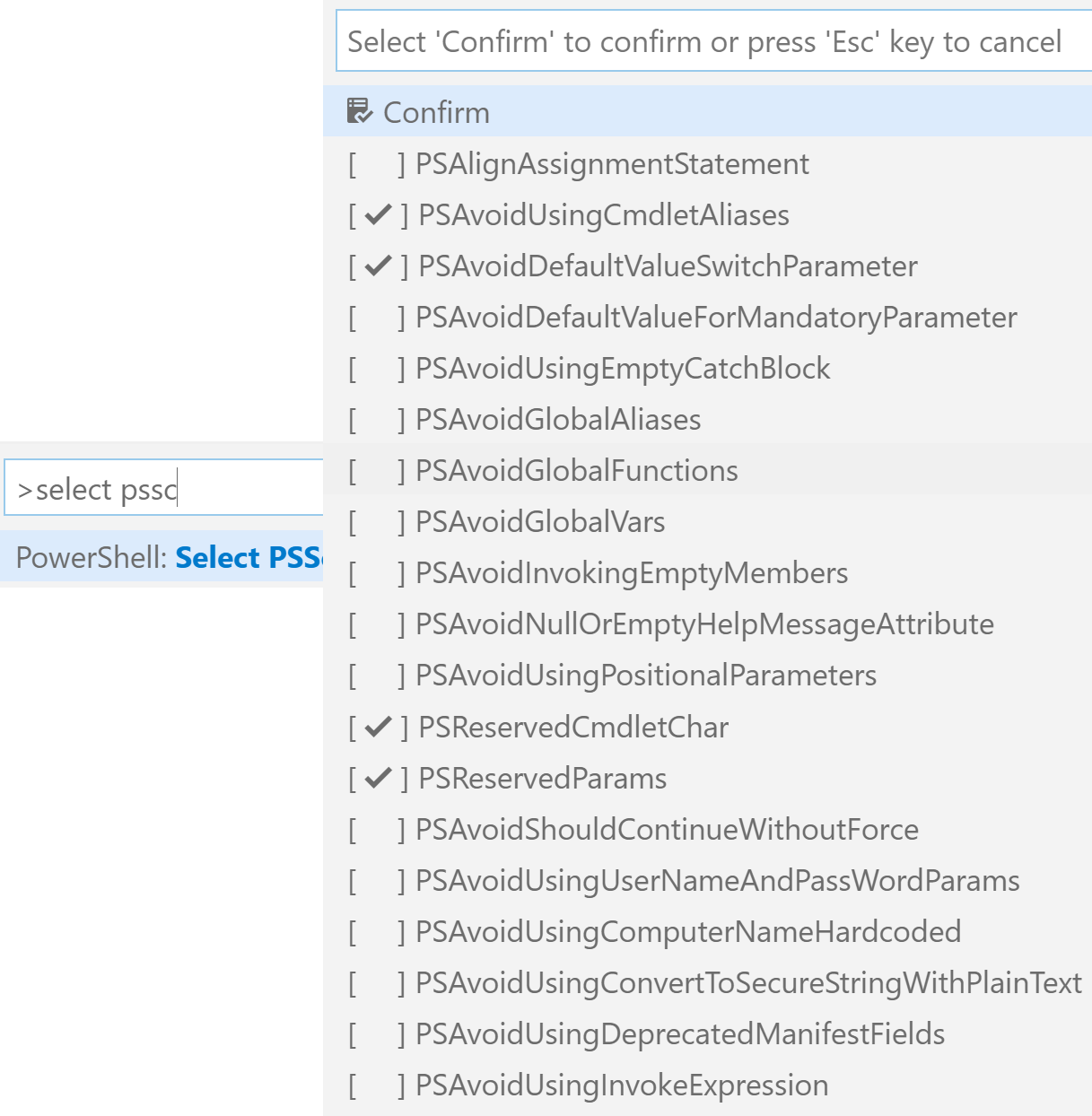Select the Confirm entry

coord(707,111)
